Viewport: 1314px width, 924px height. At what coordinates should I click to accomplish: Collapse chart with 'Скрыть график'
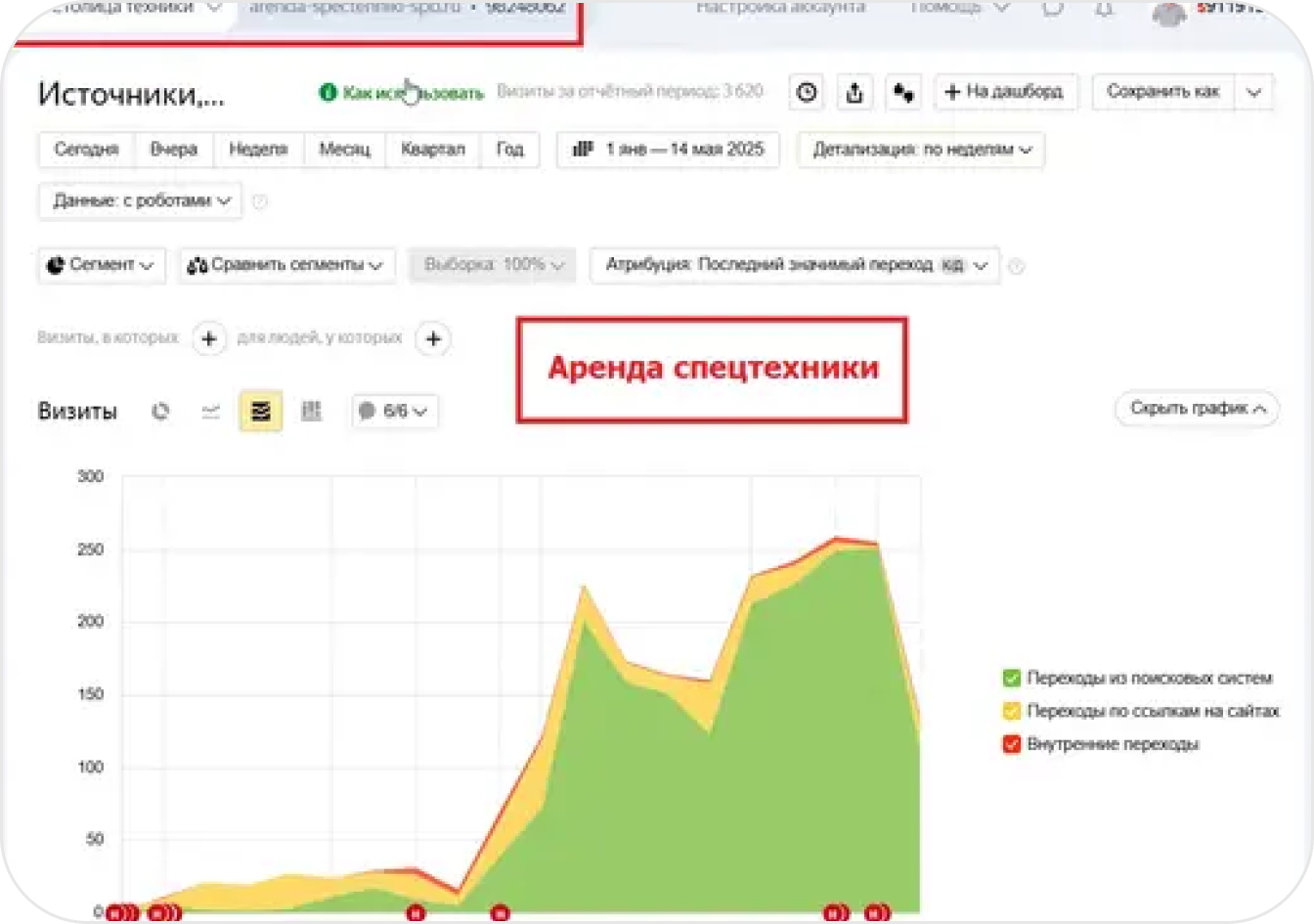point(1197,409)
